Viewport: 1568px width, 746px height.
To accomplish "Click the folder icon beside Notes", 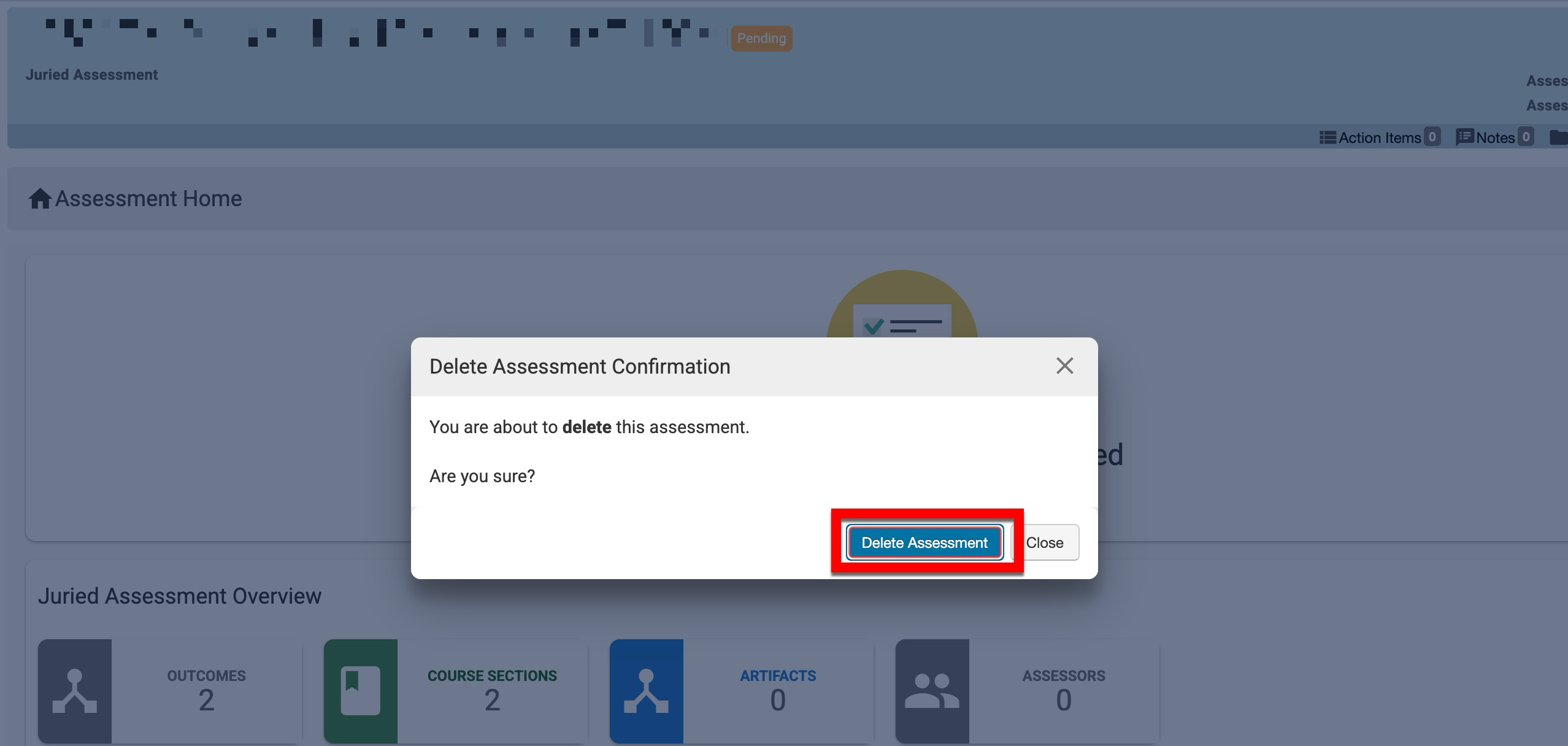I will point(1558,137).
